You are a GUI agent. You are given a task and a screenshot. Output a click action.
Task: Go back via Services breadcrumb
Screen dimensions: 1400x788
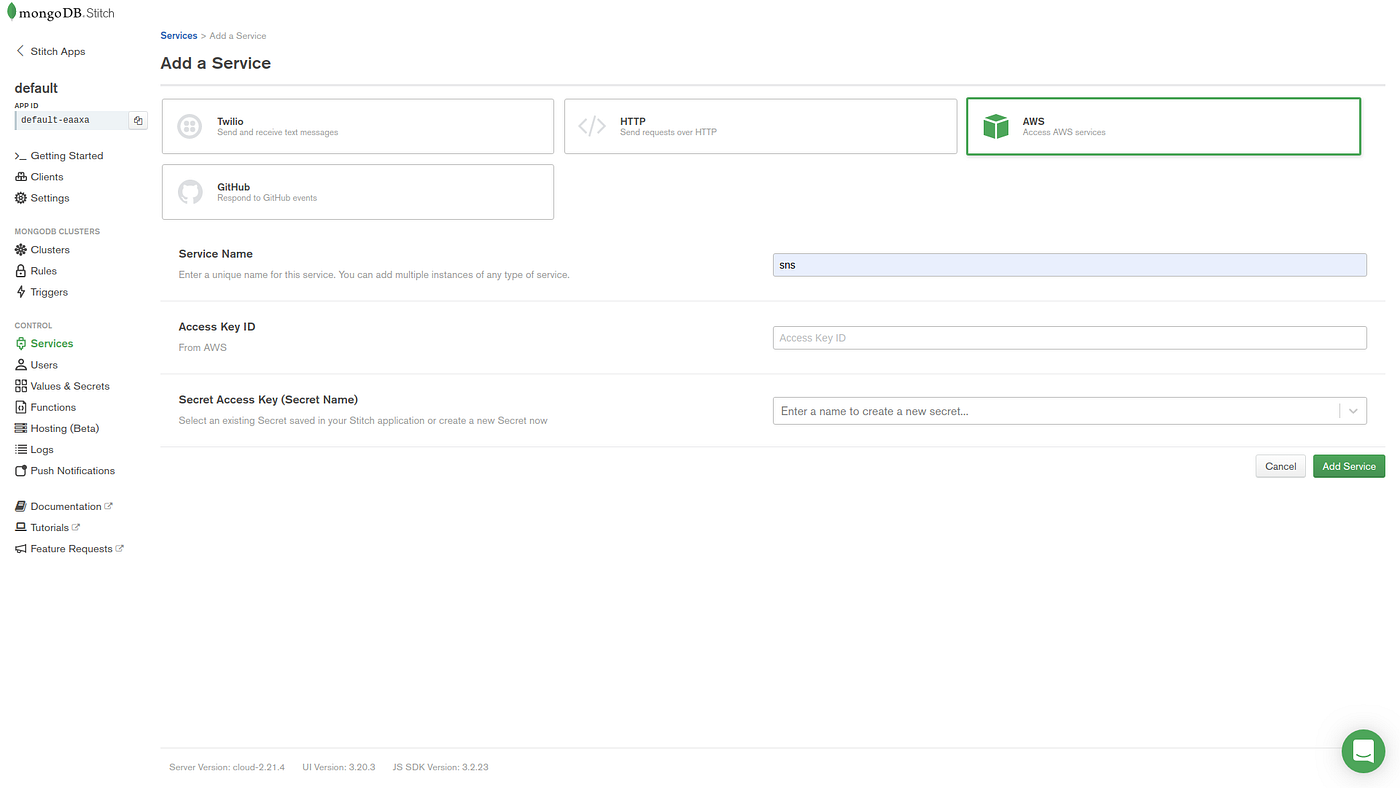tap(179, 34)
